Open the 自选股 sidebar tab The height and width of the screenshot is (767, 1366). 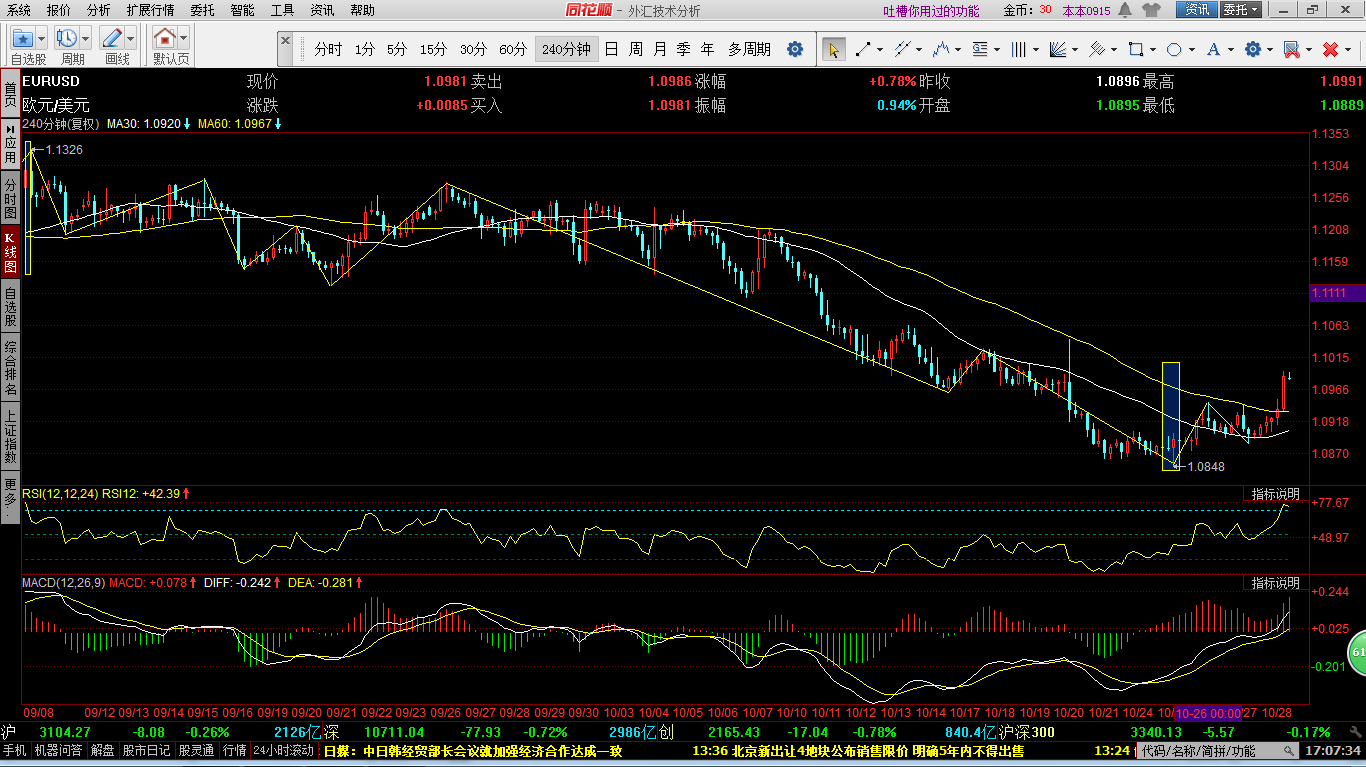point(10,306)
